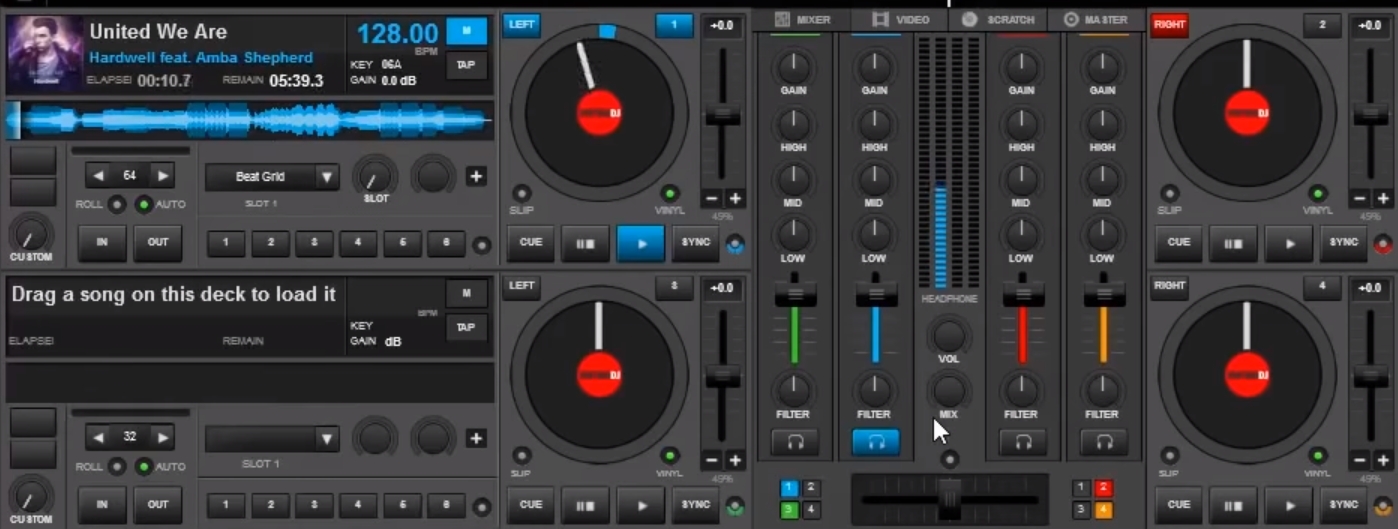Select the blue LEFT button on deck 1
Image resolution: width=1398 pixels, height=529 pixels.
click(x=521, y=24)
